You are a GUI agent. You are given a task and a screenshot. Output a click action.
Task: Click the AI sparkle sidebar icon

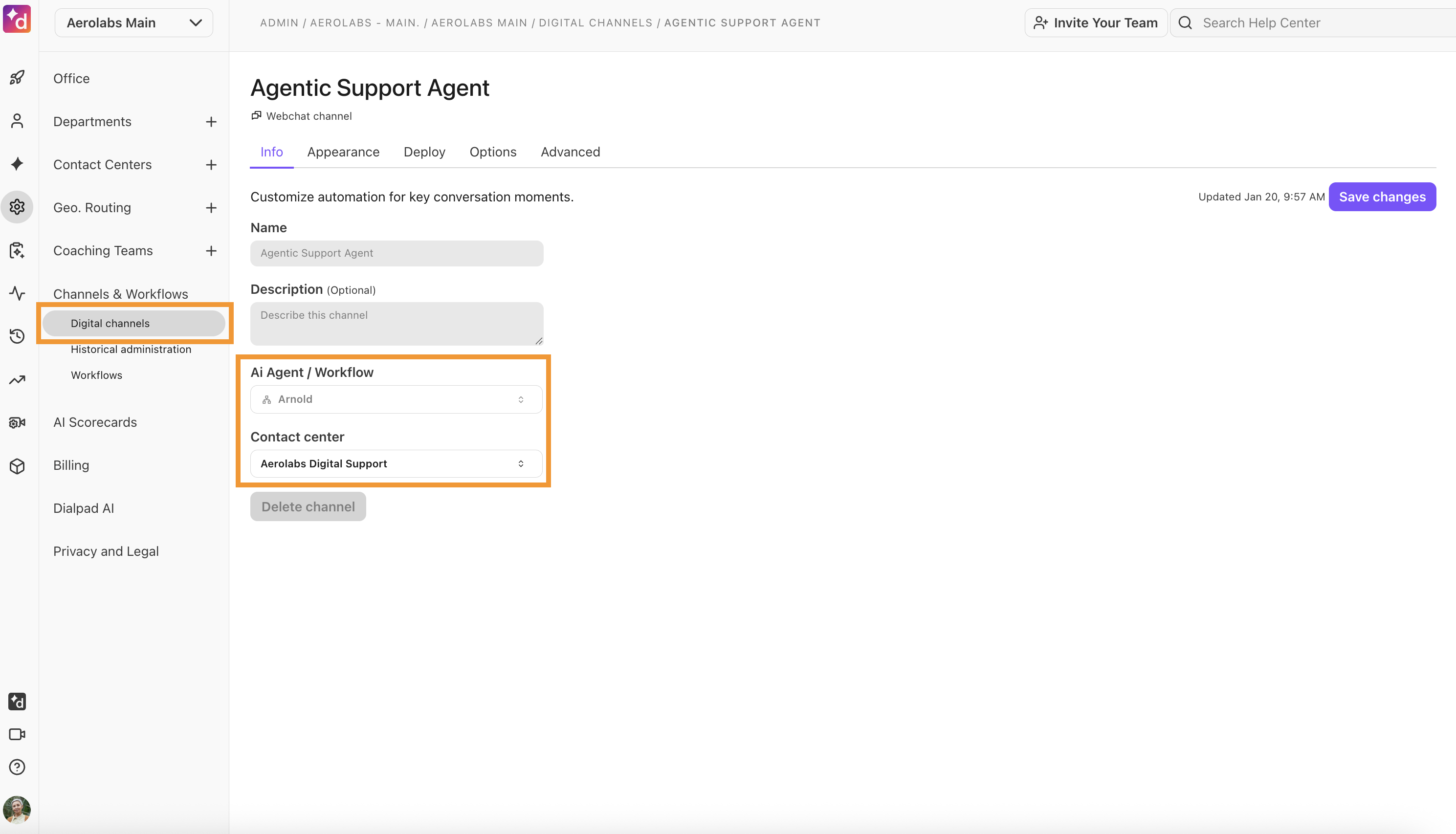coord(17,164)
